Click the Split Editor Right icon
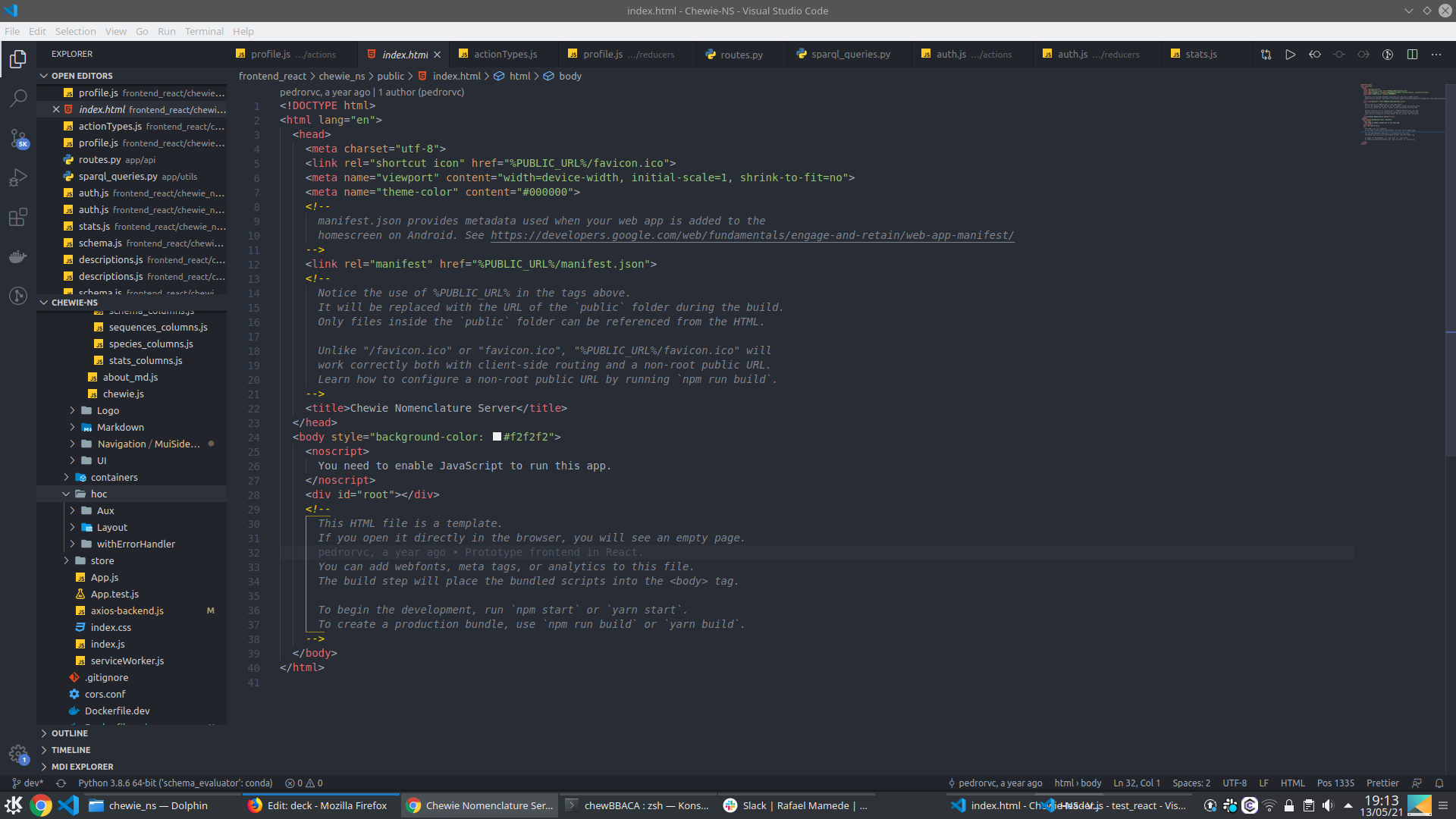The width and height of the screenshot is (1456, 819). click(x=1412, y=55)
